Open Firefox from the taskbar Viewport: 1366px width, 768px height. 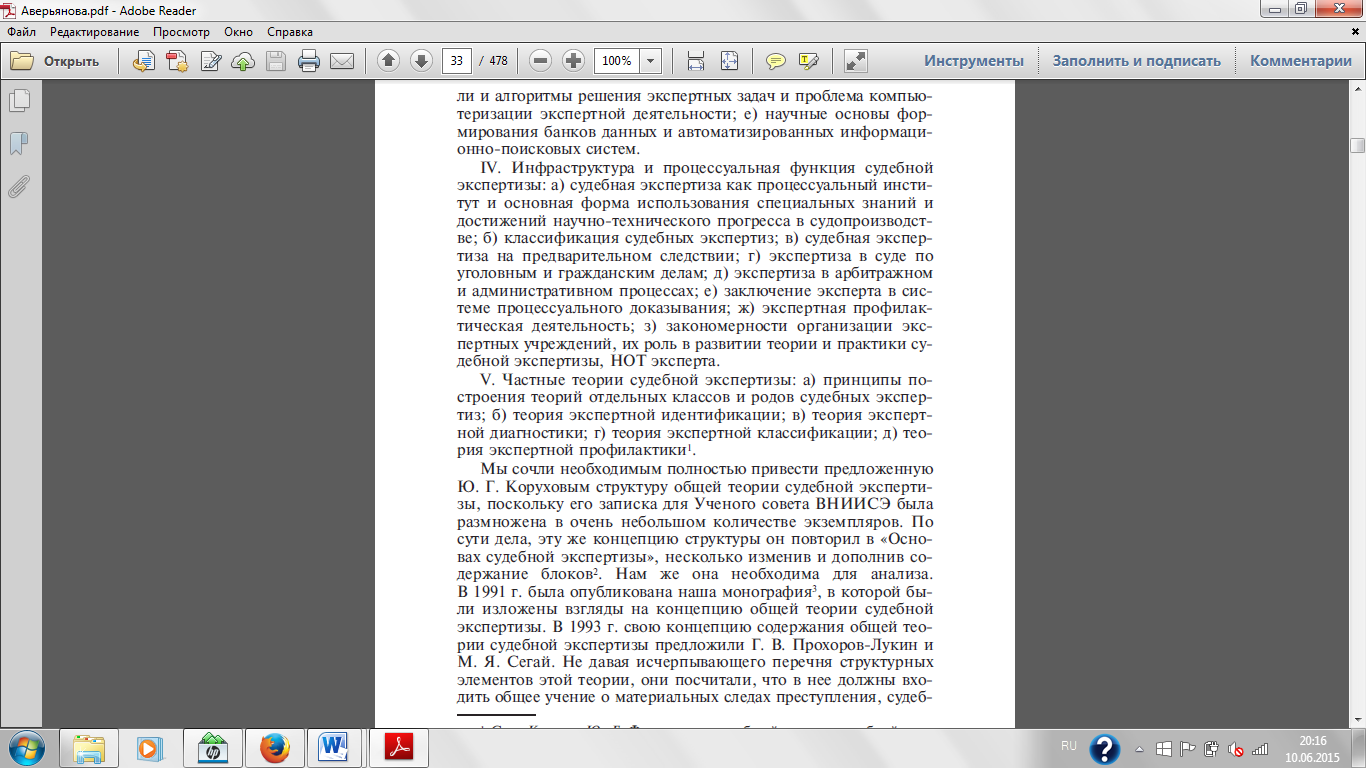click(276, 747)
